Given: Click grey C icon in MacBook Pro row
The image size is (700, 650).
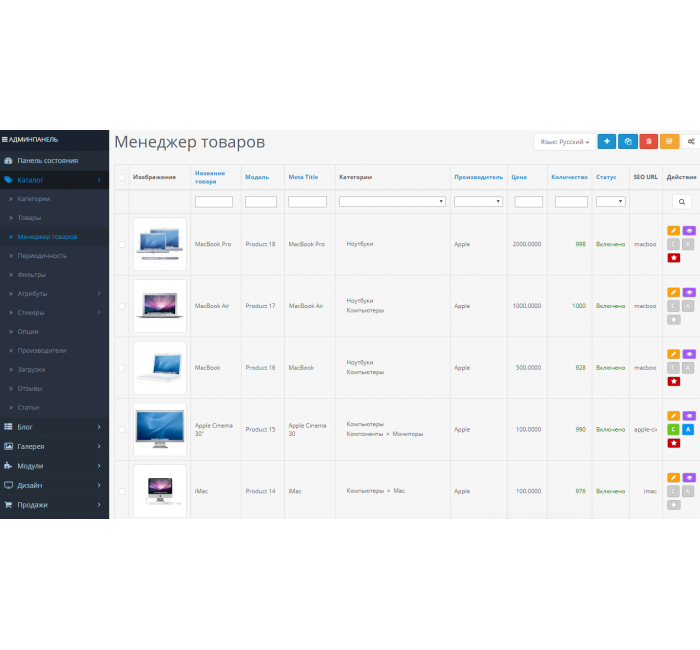Looking at the screenshot, I should (x=673, y=244).
